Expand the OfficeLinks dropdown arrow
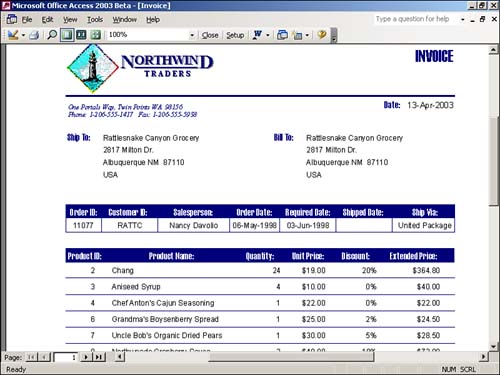500x375 pixels. (x=268, y=35)
